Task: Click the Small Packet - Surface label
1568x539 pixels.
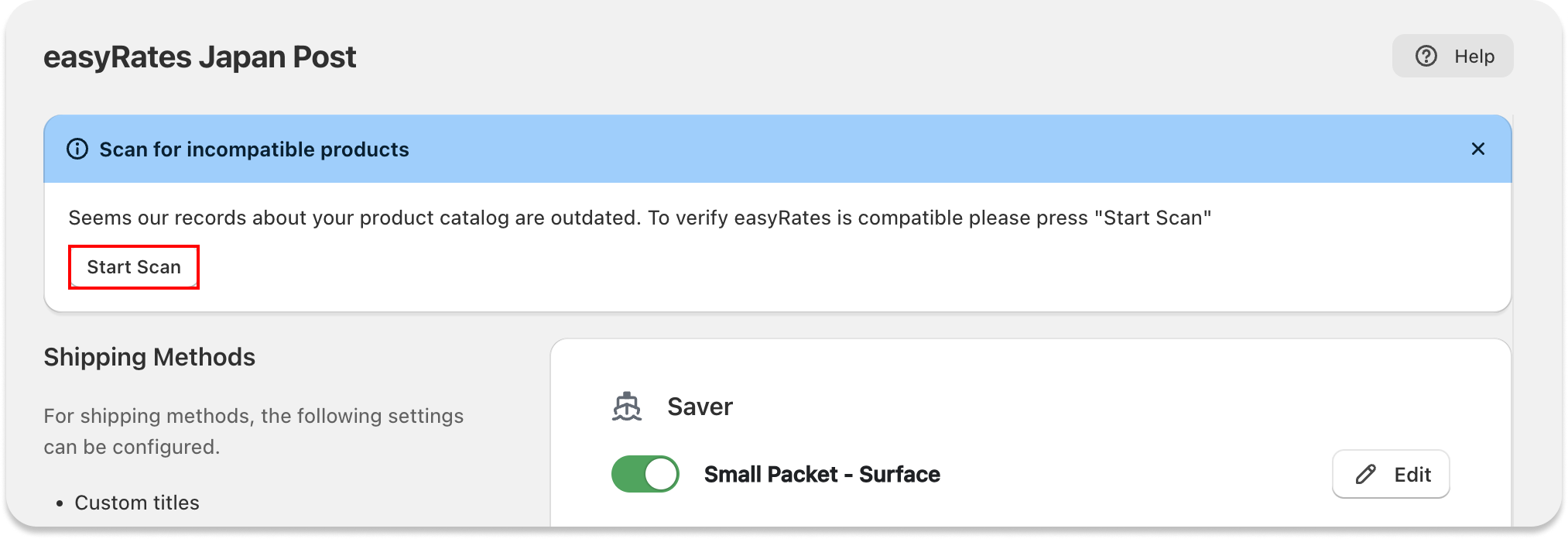Action: point(822,474)
